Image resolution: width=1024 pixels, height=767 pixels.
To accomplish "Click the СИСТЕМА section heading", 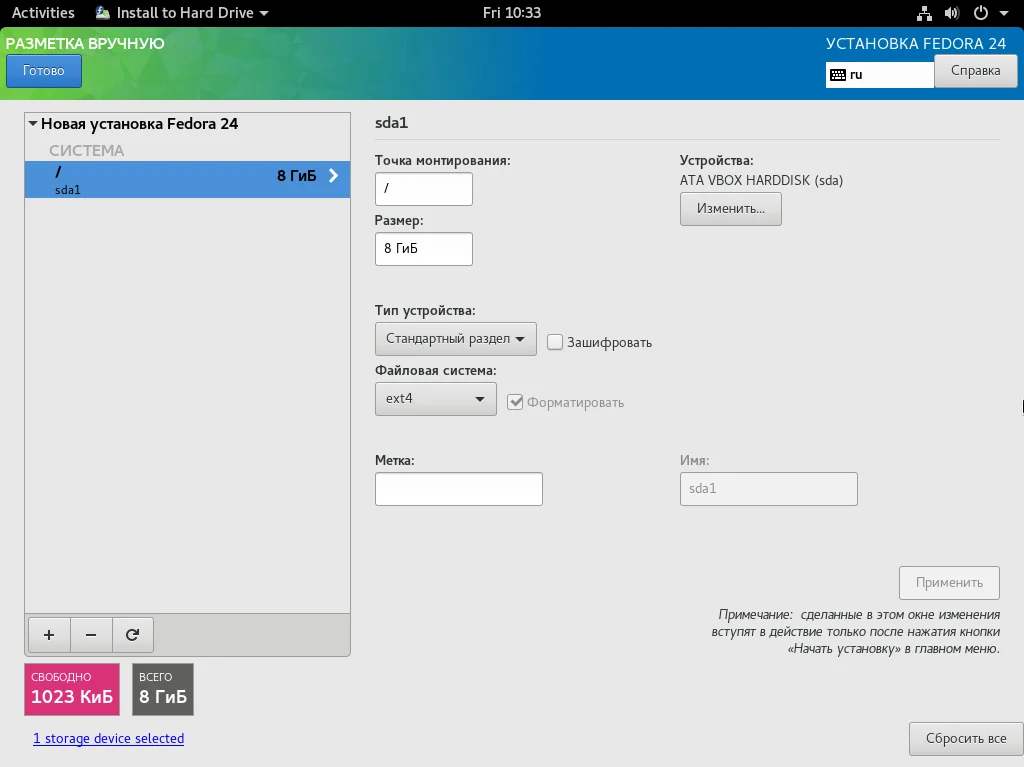I will pos(86,150).
